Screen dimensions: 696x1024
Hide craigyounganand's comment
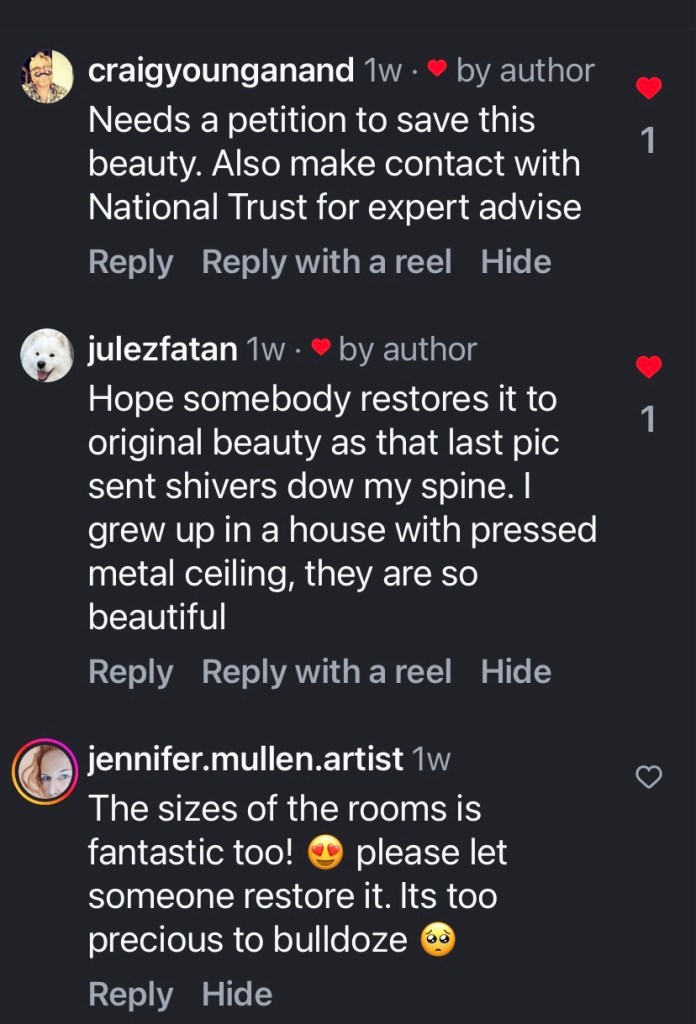(x=516, y=262)
